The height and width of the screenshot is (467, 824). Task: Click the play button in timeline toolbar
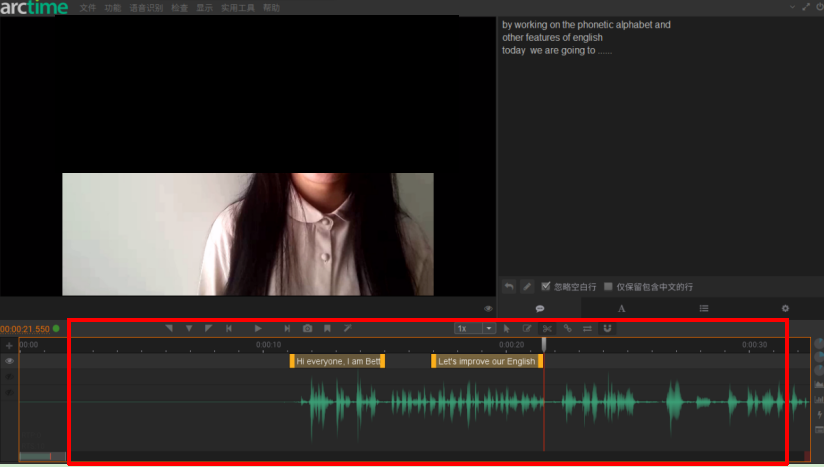pyautogui.click(x=258, y=328)
